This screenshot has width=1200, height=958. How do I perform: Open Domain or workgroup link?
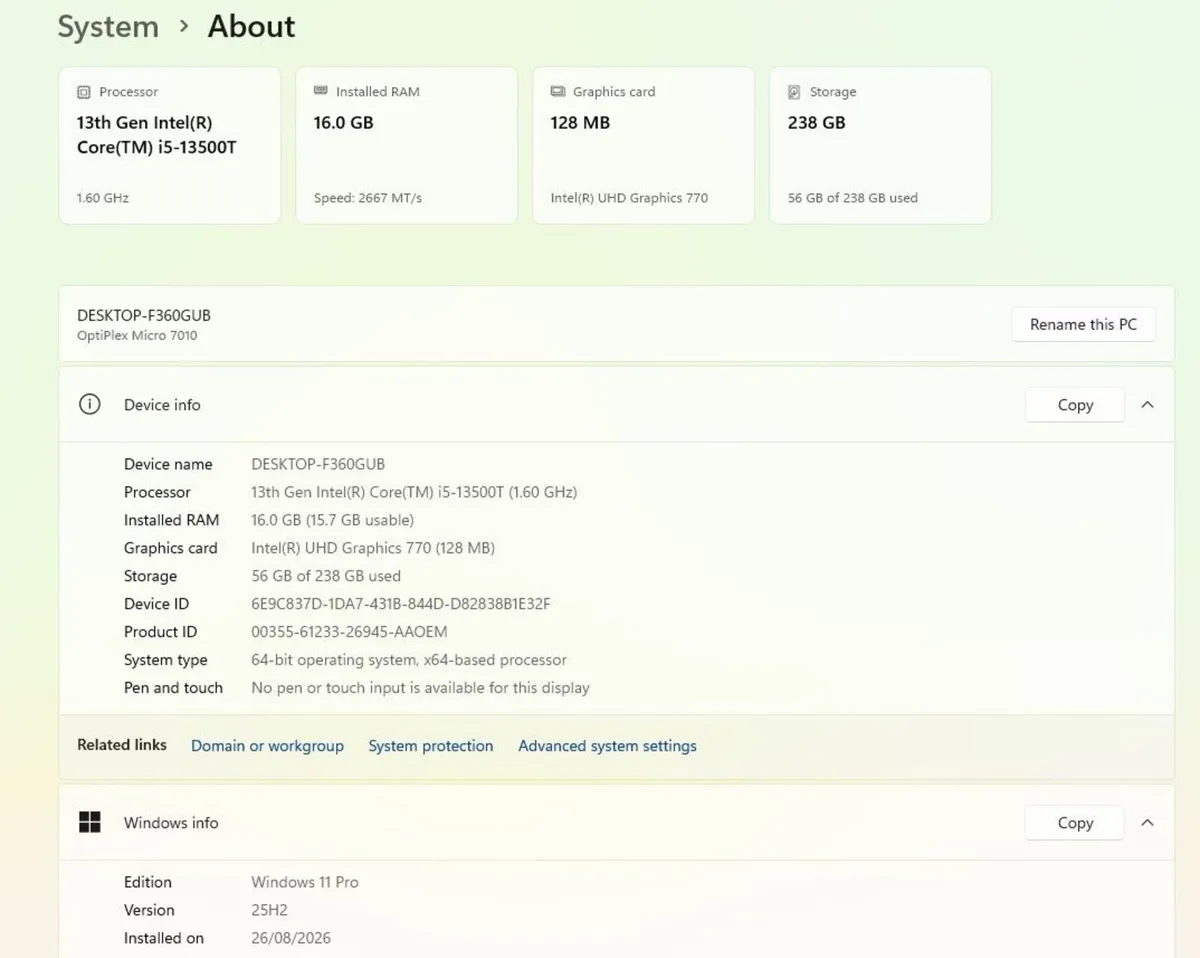[x=267, y=746]
